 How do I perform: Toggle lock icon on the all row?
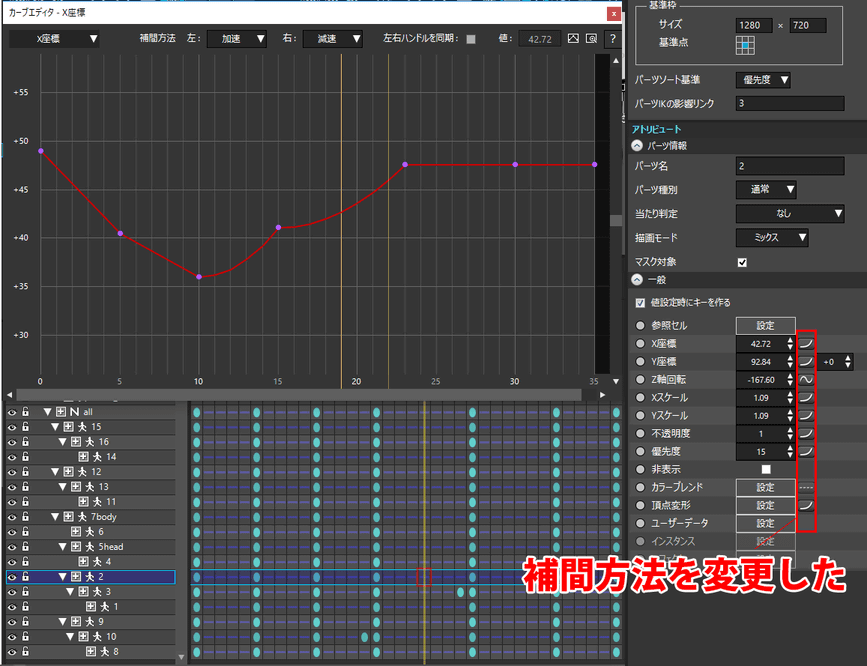coord(25,412)
